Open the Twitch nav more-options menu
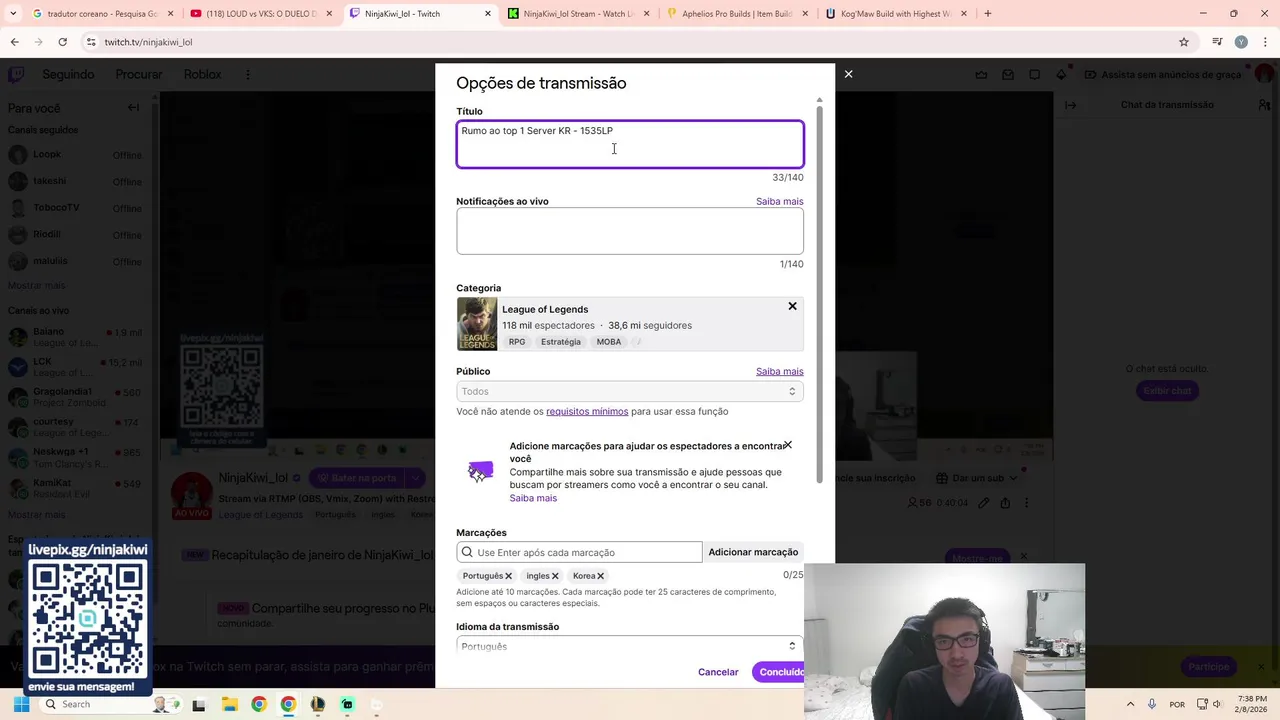This screenshot has width=1280, height=720. (248, 74)
